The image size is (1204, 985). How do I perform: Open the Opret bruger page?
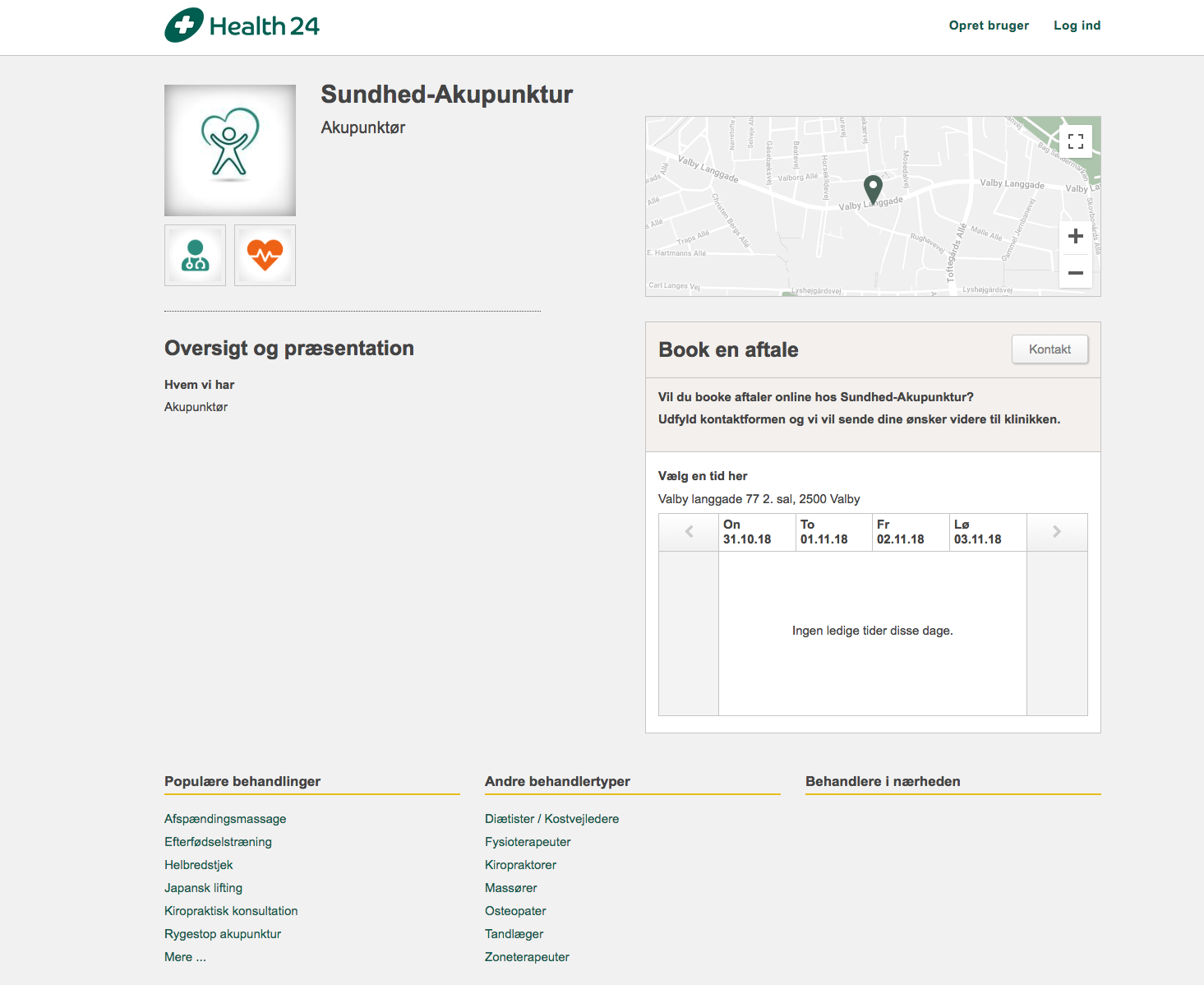point(989,25)
